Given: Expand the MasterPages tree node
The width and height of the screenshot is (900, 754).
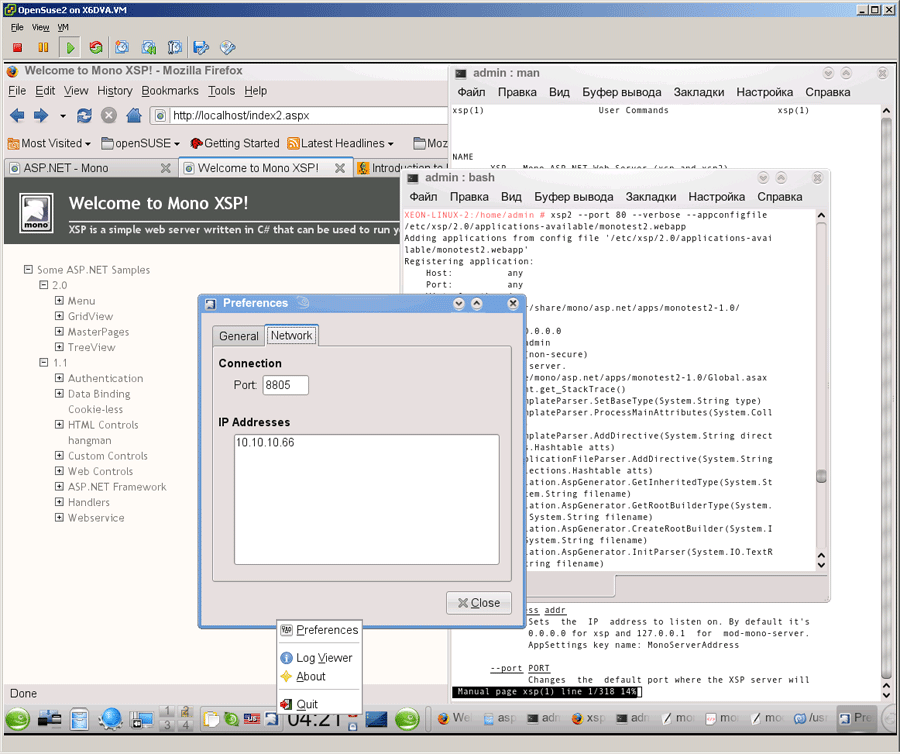Looking at the screenshot, I should pos(59,331).
